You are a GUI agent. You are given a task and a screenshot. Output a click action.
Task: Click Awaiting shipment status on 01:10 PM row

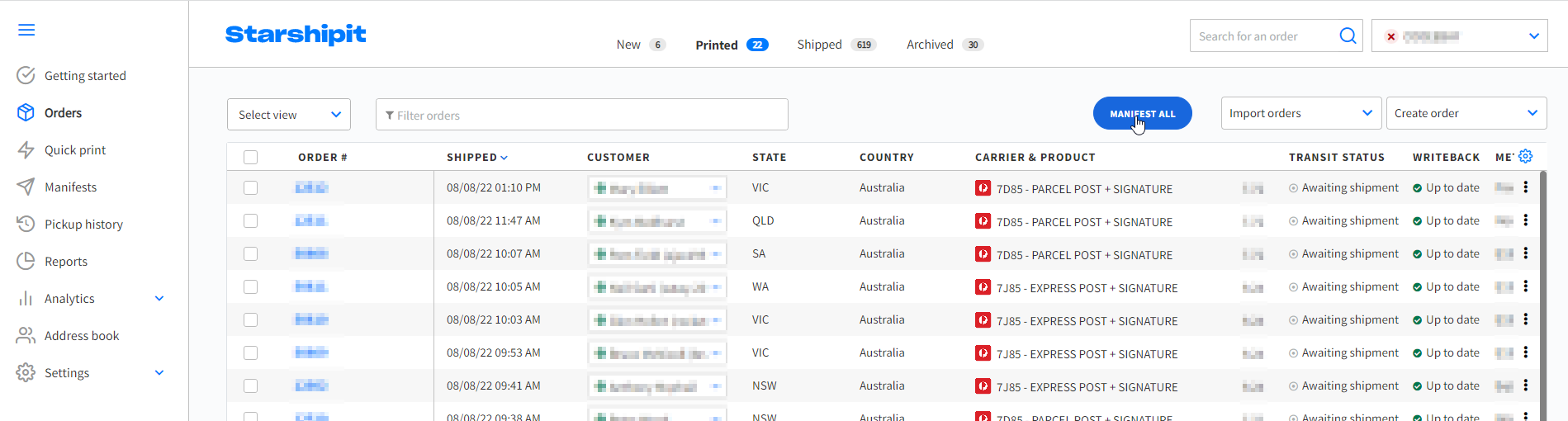1343,187
